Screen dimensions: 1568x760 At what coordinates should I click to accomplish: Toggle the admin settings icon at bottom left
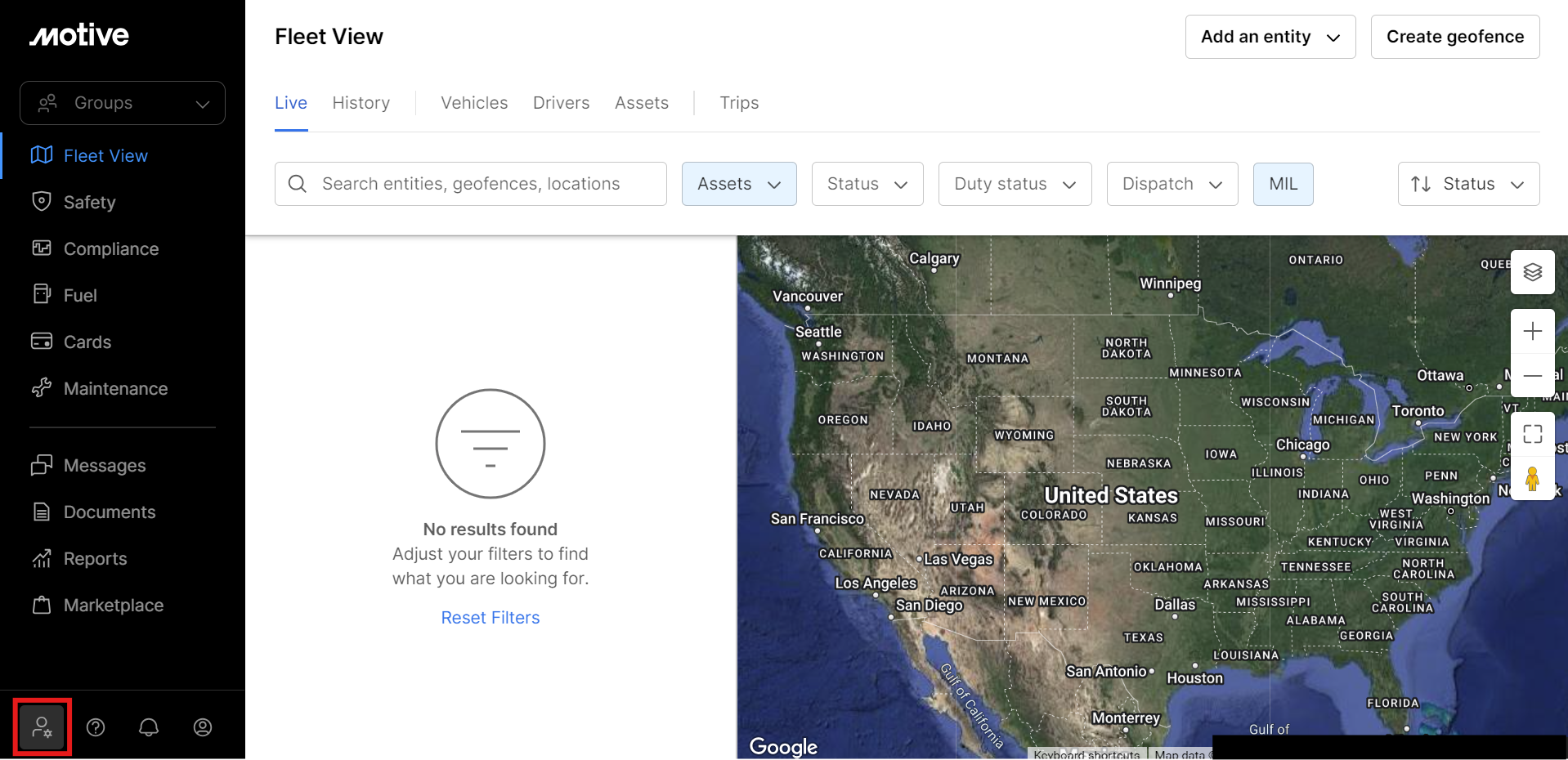pyautogui.click(x=42, y=726)
